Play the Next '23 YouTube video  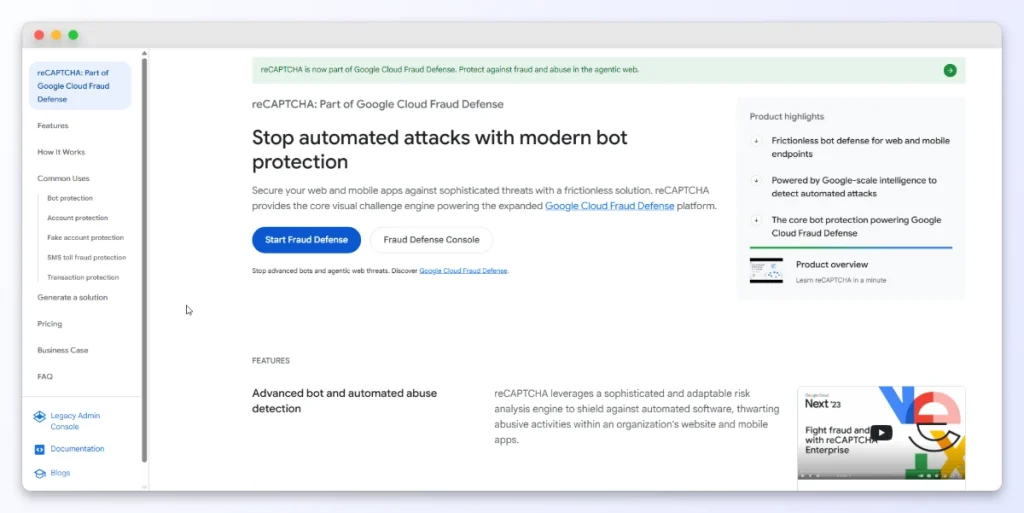(x=881, y=432)
